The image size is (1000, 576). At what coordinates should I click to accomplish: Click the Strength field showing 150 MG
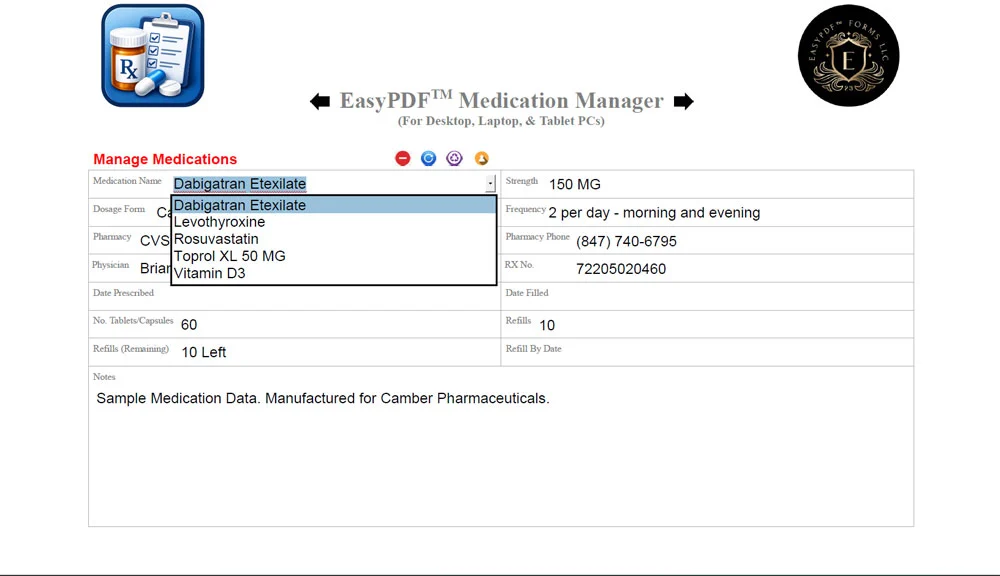pos(727,184)
